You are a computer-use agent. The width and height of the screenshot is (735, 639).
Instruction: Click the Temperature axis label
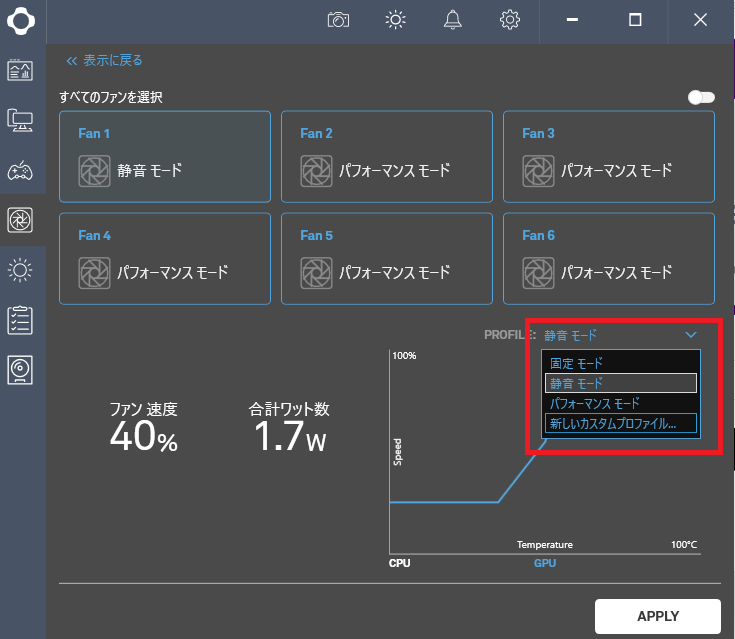pyautogui.click(x=545, y=545)
